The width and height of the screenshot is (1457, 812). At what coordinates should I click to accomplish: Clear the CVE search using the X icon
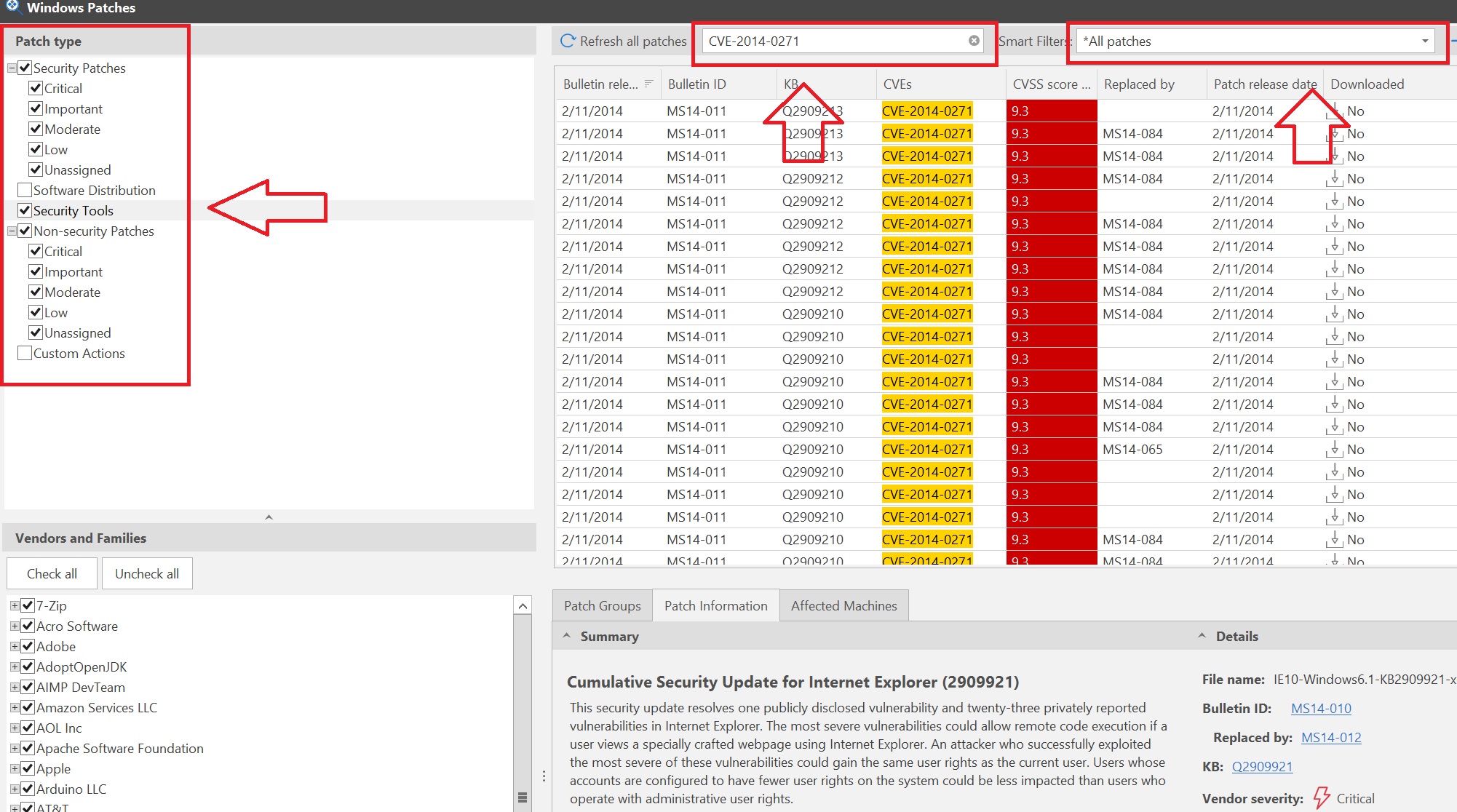coord(973,41)
